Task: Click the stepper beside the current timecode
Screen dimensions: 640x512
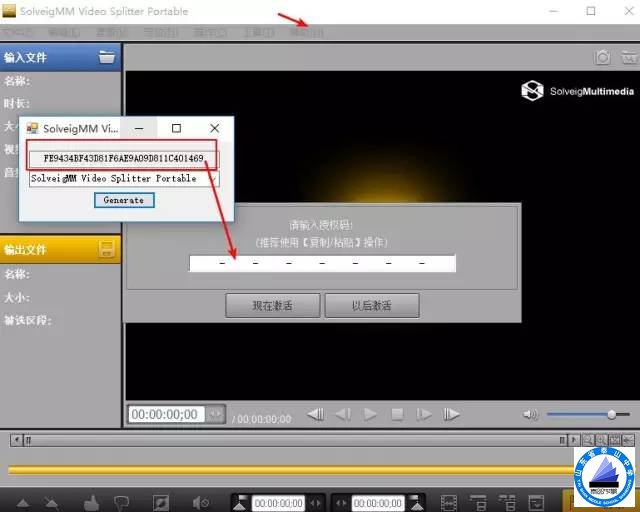Action: pos(215,414)
